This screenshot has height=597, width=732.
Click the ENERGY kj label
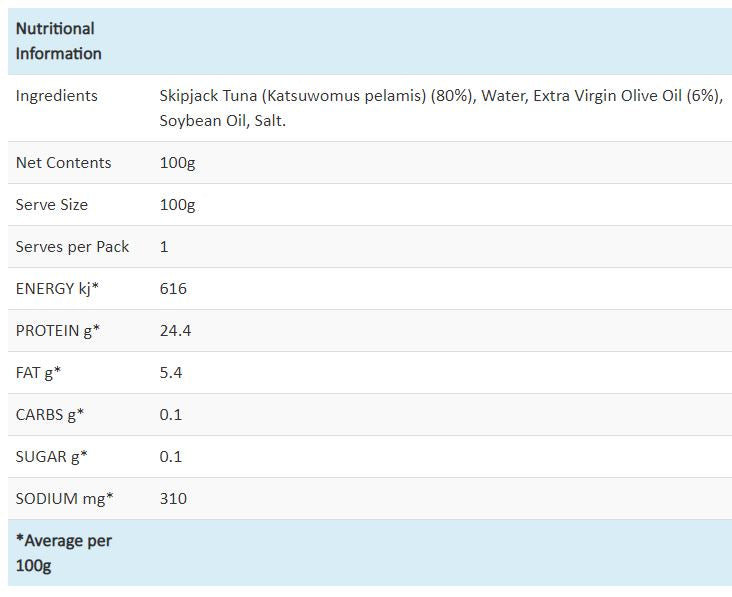[57, 288]
